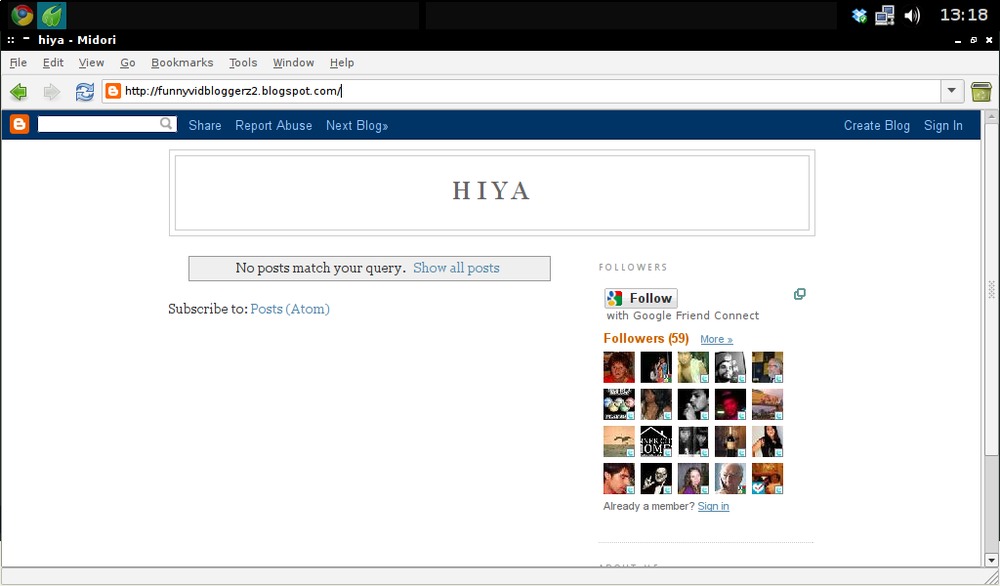Viewport: 1000px width, 586px height.
Task: Reload the page with the refresh icon
Action: pos(85,92)
